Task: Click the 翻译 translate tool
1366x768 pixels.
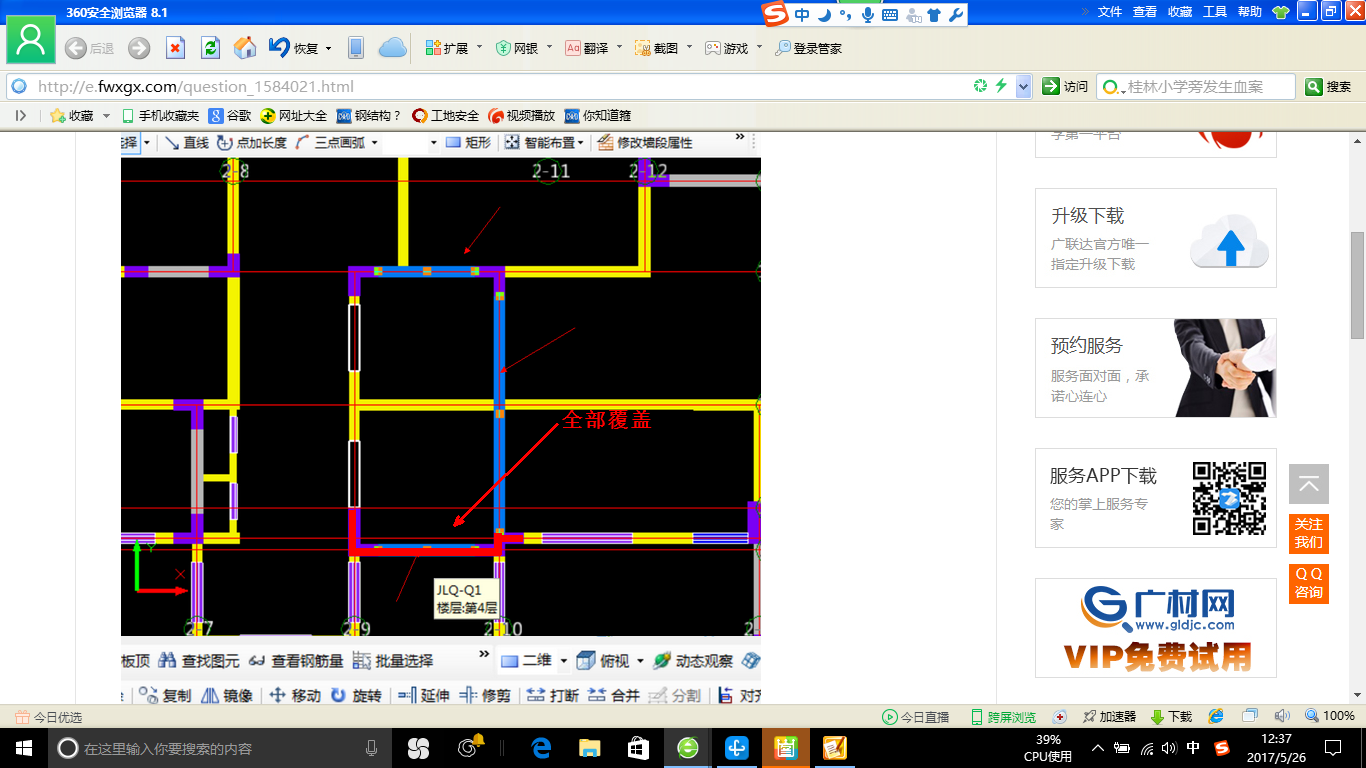Action: [x=587, y=48]
